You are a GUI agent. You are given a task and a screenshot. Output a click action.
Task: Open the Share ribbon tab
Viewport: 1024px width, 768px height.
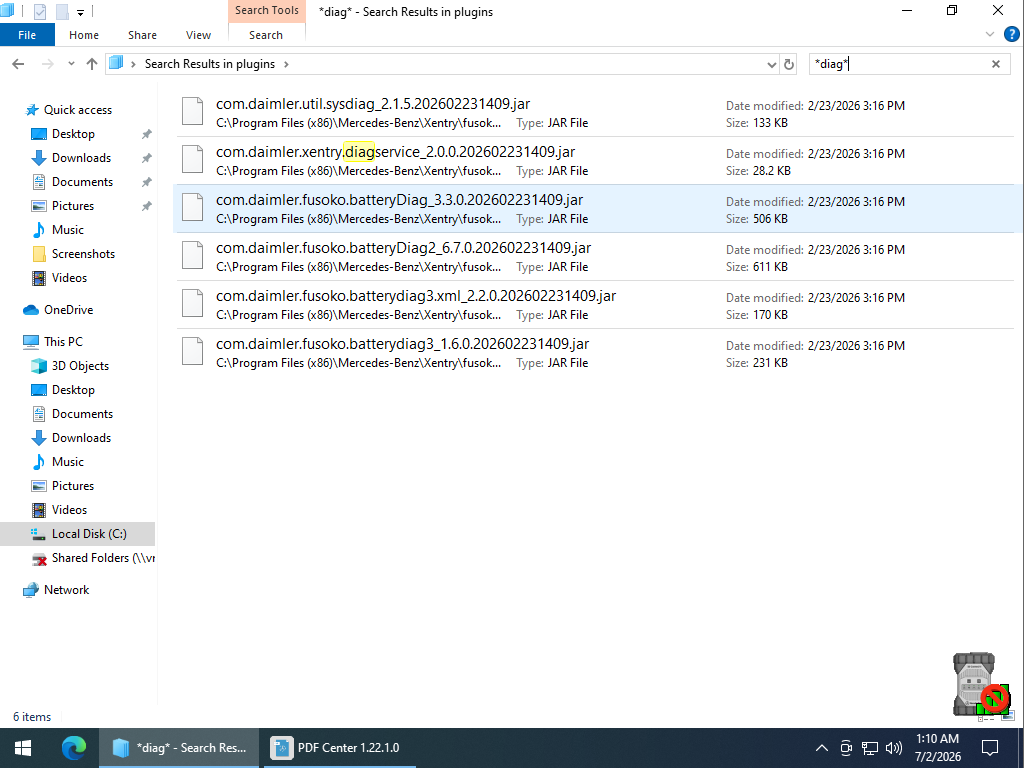[142, 35]
